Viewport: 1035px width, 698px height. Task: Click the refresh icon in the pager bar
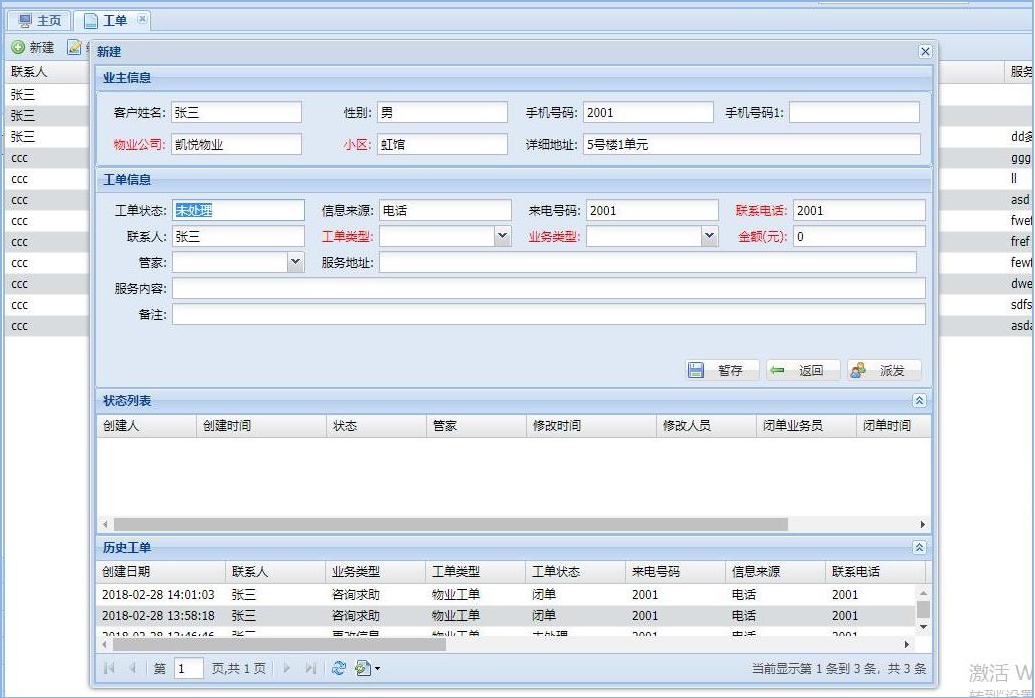338,668
